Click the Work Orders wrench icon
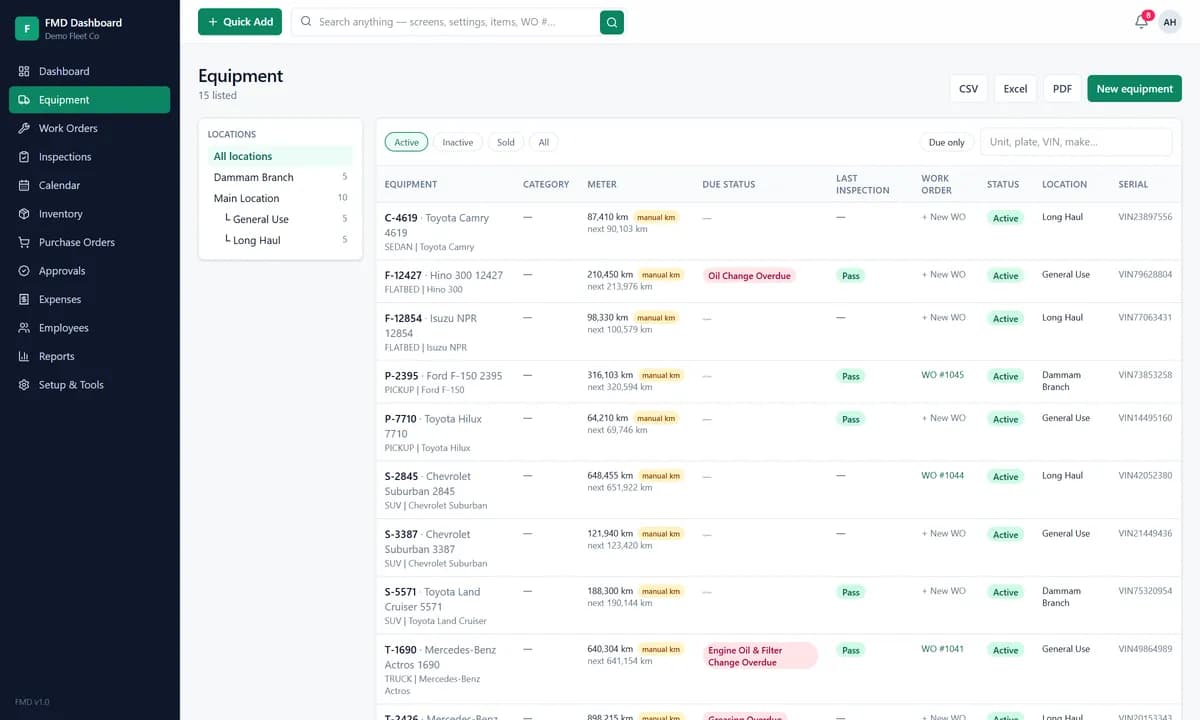 tap(24, 129)
